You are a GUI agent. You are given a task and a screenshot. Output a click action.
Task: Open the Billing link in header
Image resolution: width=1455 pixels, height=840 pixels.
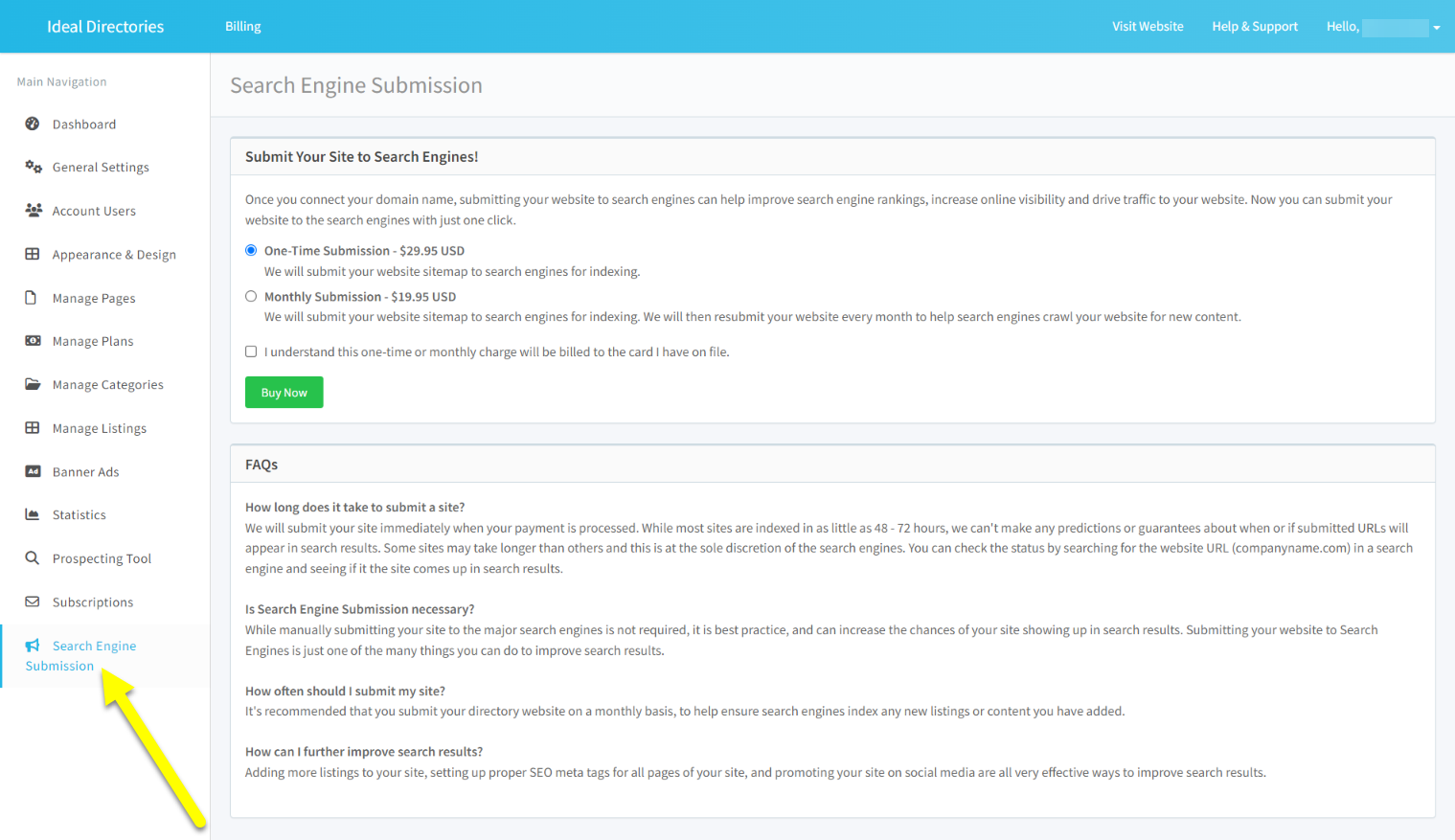click(243, 26)
